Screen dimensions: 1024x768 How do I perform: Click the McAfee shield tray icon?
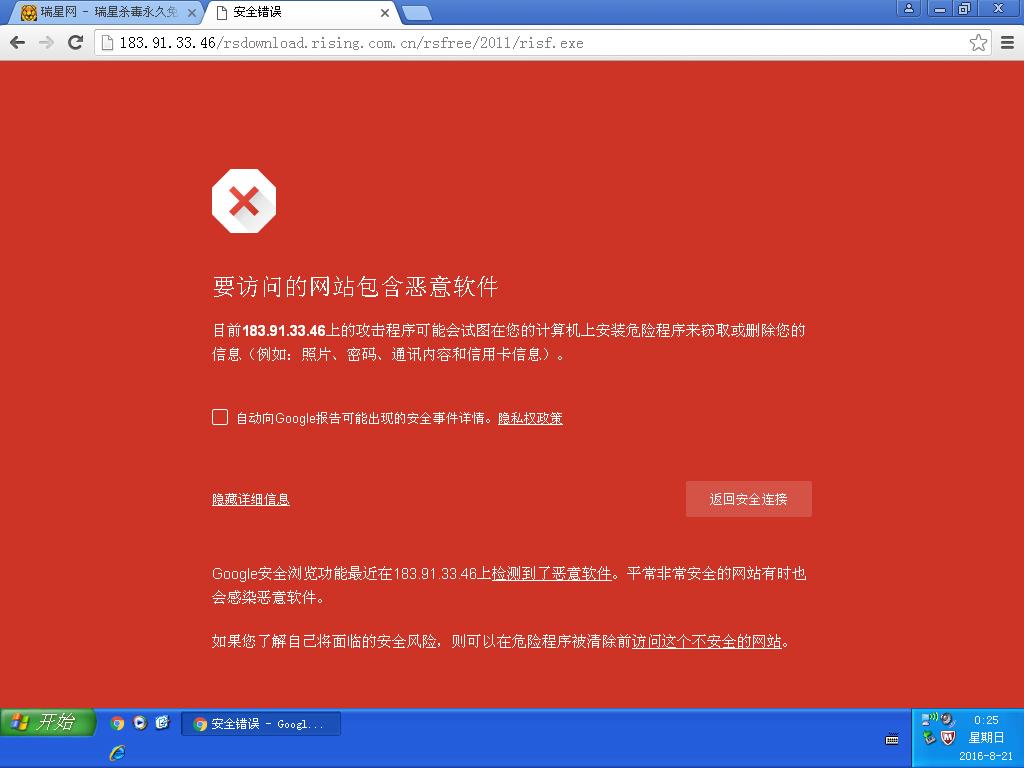[x=948, y=739]
